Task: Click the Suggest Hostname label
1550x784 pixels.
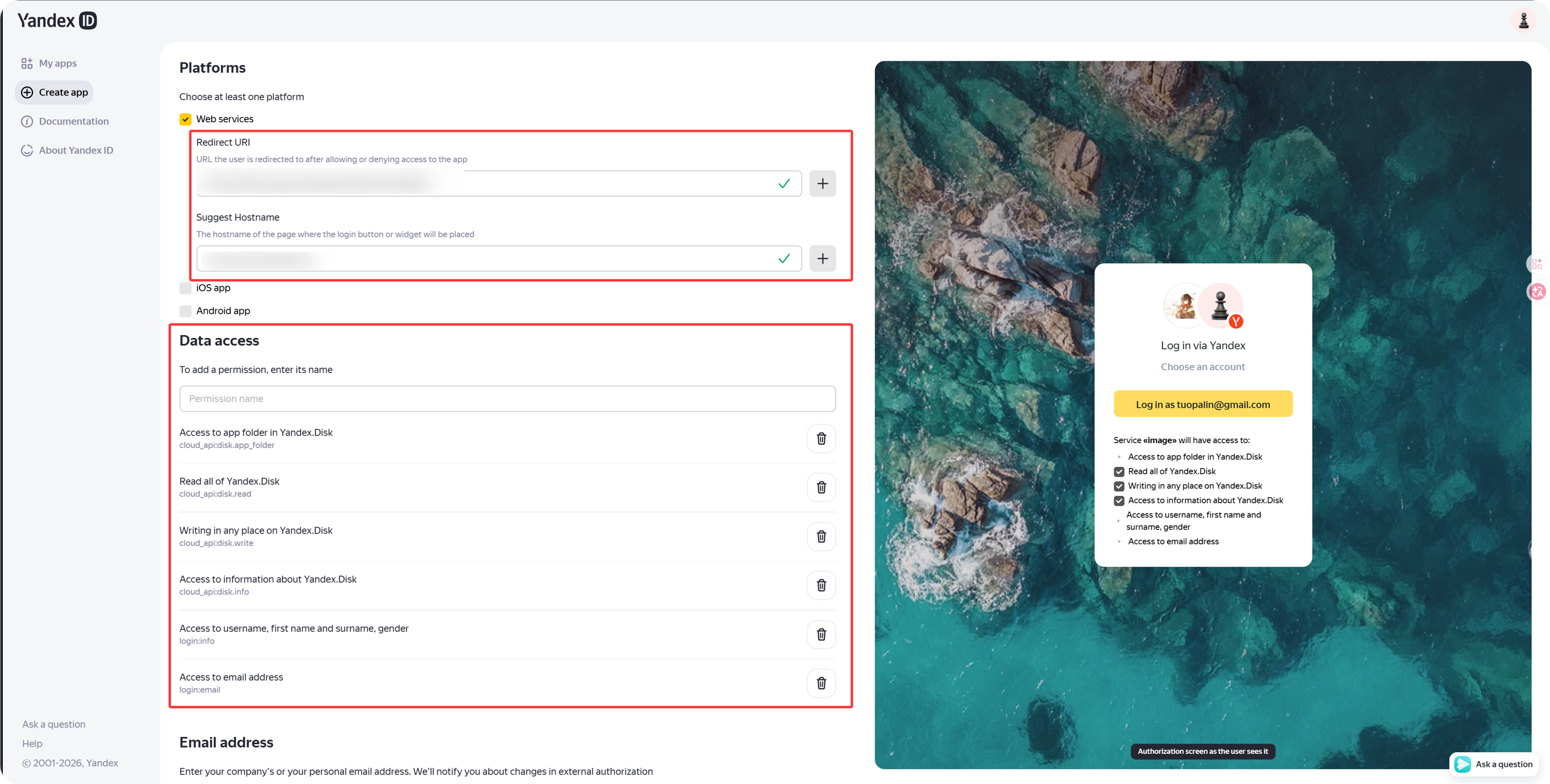Action: (x=238, y=218)
